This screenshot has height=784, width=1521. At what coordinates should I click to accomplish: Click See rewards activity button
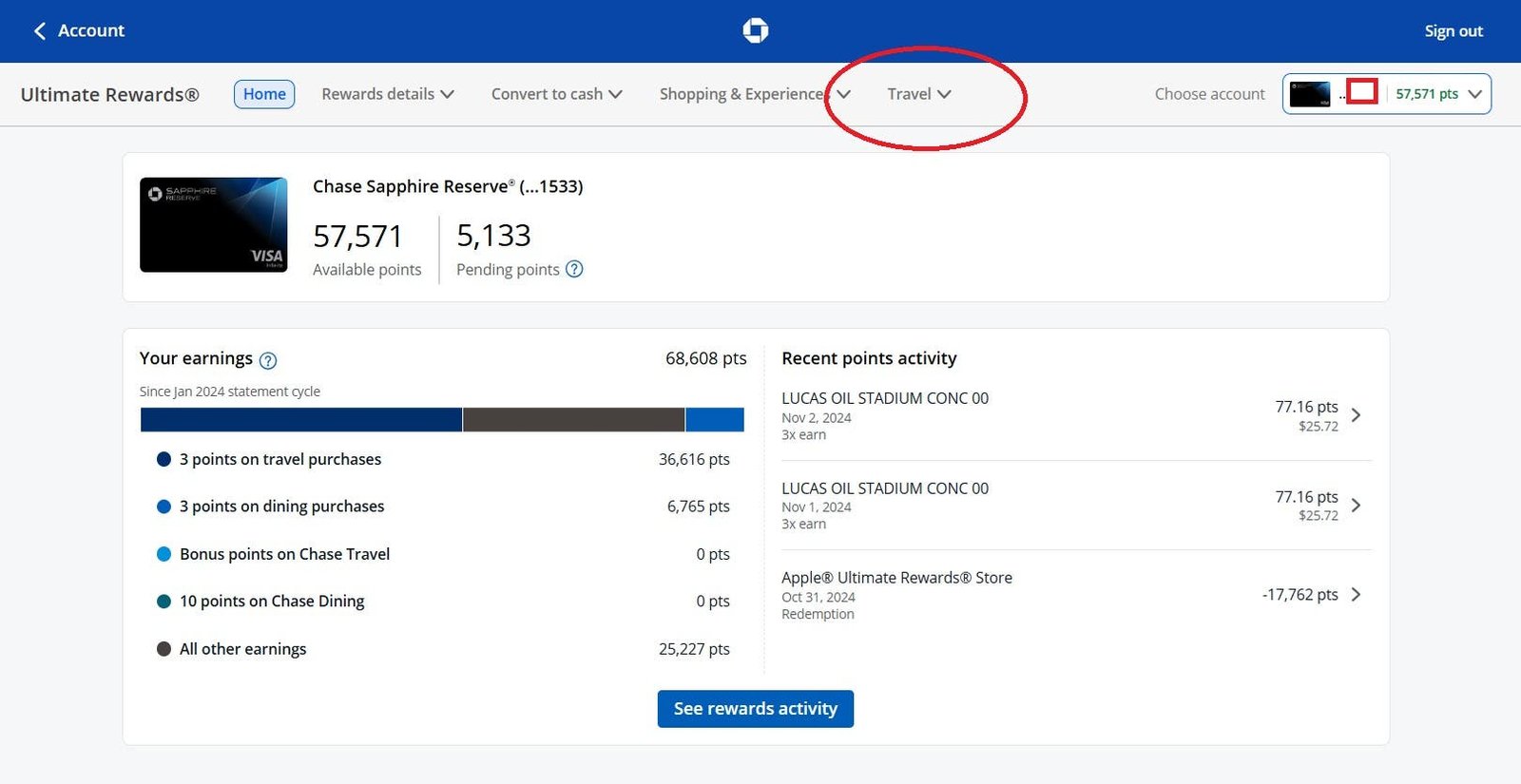click(756, 709)
